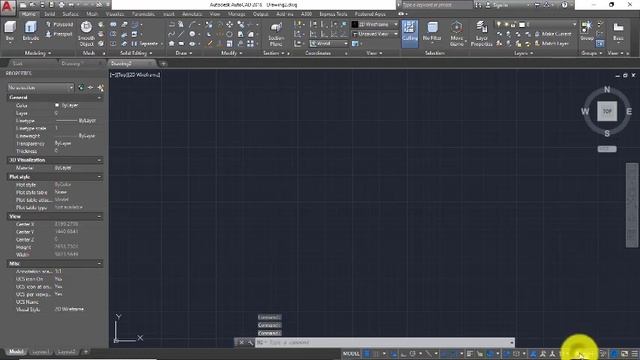Image resolution: width=640 pixels, height=360 pixels.
Task: Open the status bar customization menu icon
Action: [x=635, y=354]
